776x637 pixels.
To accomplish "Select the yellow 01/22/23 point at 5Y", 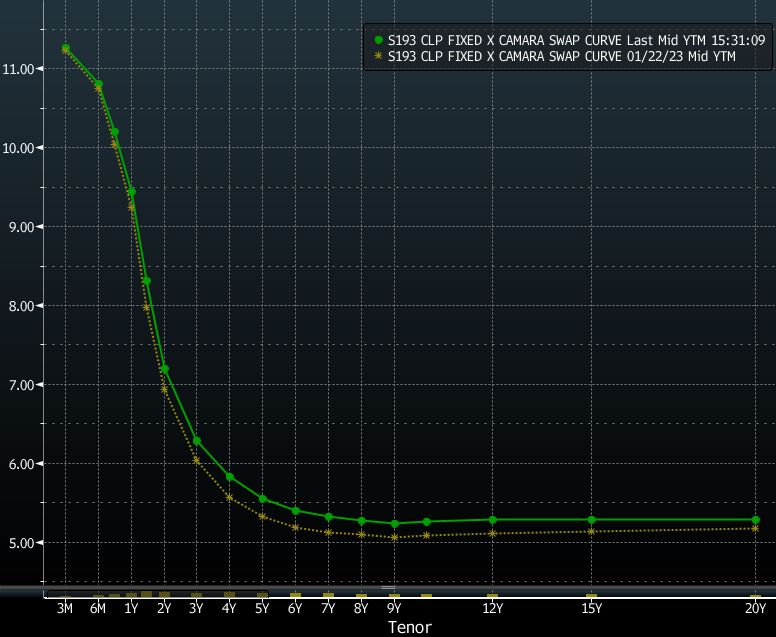I will tap(262, 516).
